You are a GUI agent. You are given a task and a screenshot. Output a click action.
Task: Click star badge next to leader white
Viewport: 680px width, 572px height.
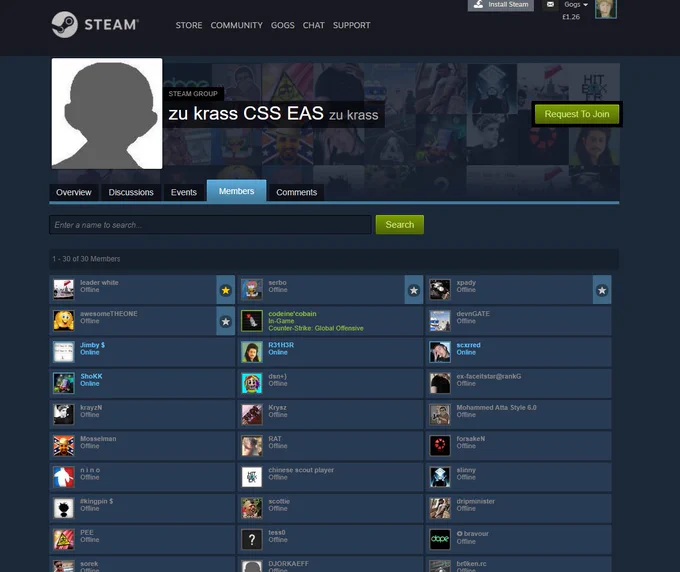click(226, 290)
